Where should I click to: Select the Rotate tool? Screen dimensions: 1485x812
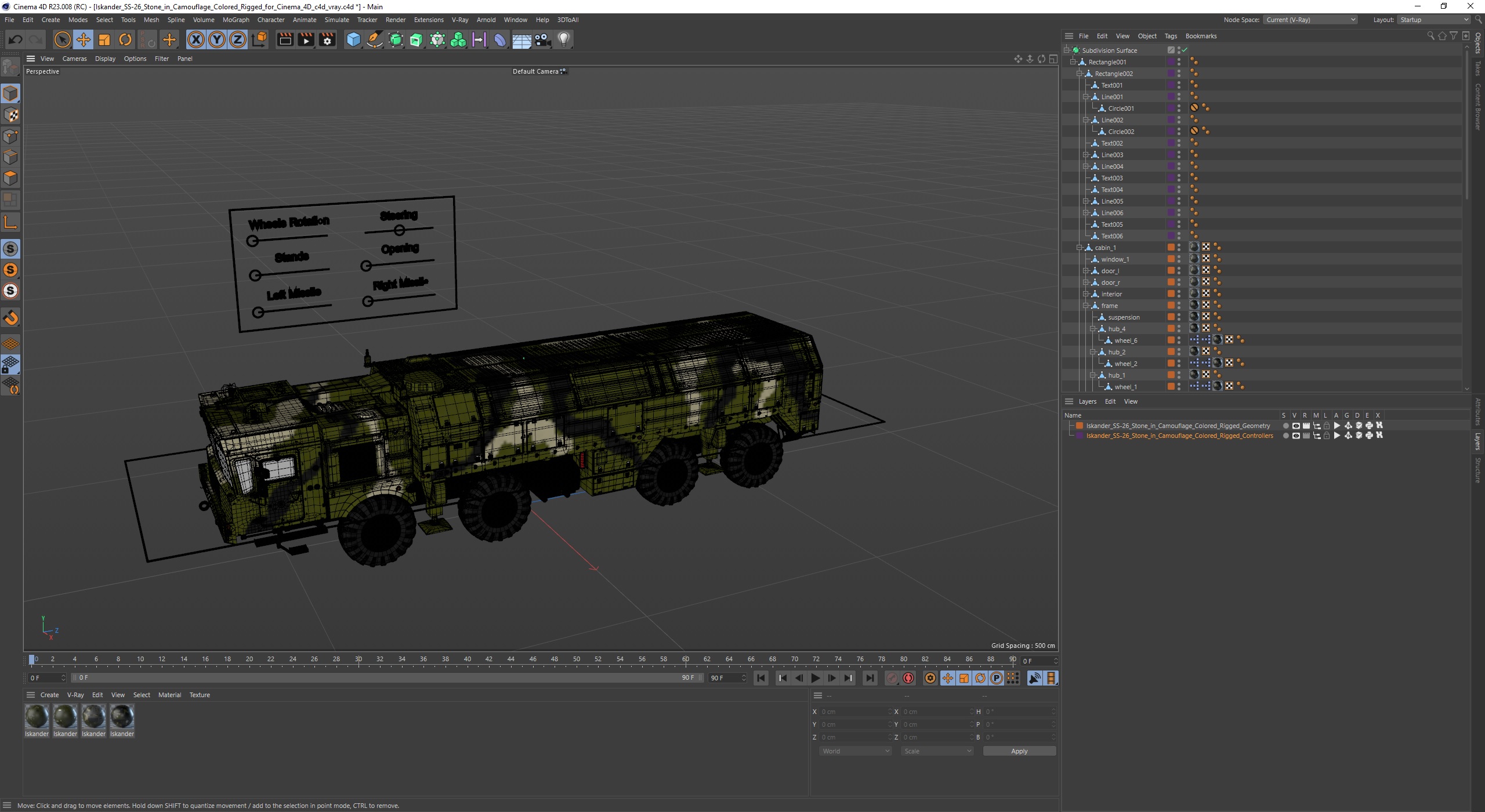click(125, 39)
